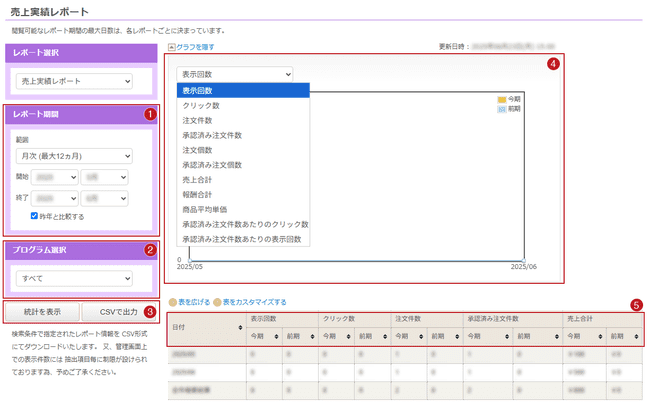Click the 前期 blue legend swatch
650x407 pixels.
502,109
